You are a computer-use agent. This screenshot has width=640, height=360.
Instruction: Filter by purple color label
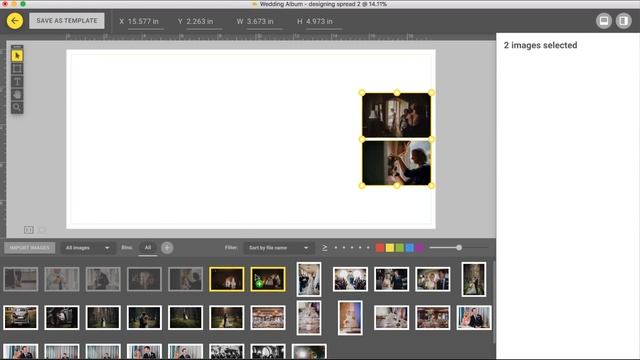tap(420, 248)
